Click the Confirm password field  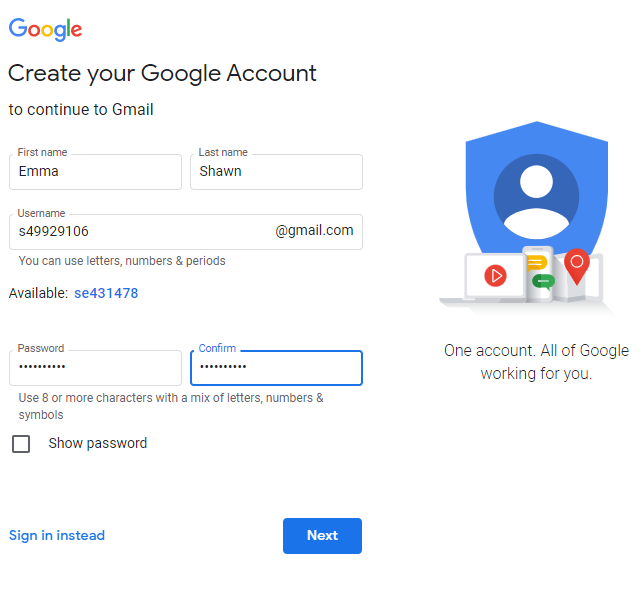276,368
